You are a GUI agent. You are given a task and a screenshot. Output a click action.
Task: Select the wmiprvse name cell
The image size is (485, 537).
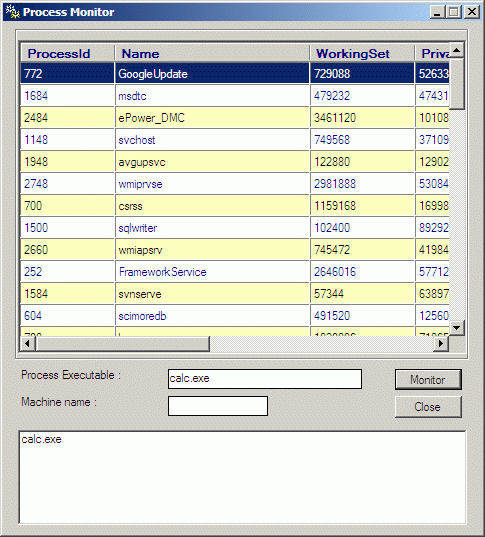(x=212, y=184)
